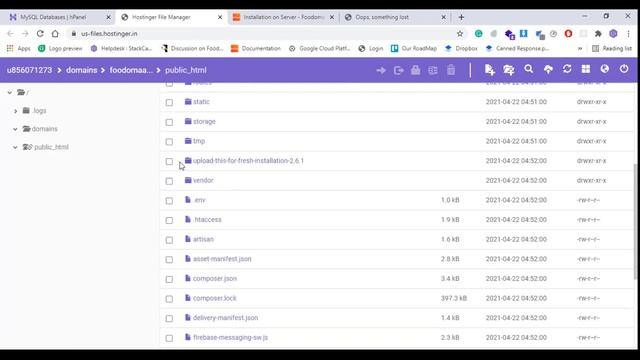
Task: Click the 397.3 kB size value
Action: (453, 298)
